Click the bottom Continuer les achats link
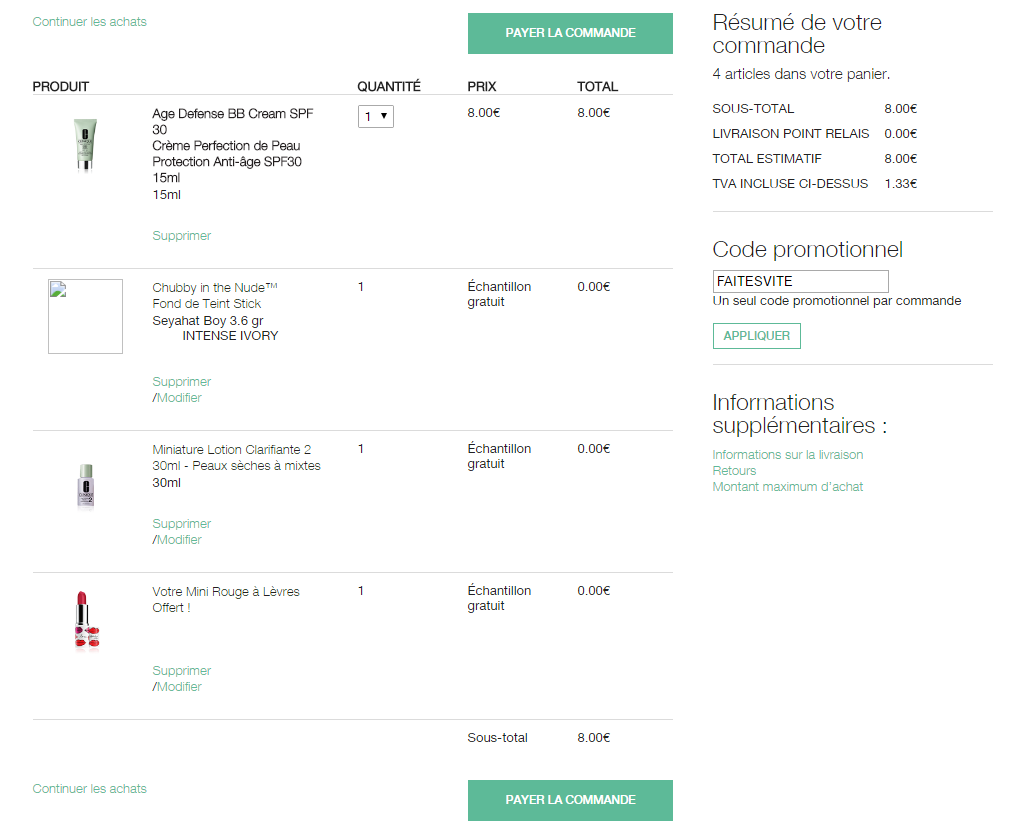The width and height of the screenshot is (1022, 827). pyautogui.click(x=90, y=789)
